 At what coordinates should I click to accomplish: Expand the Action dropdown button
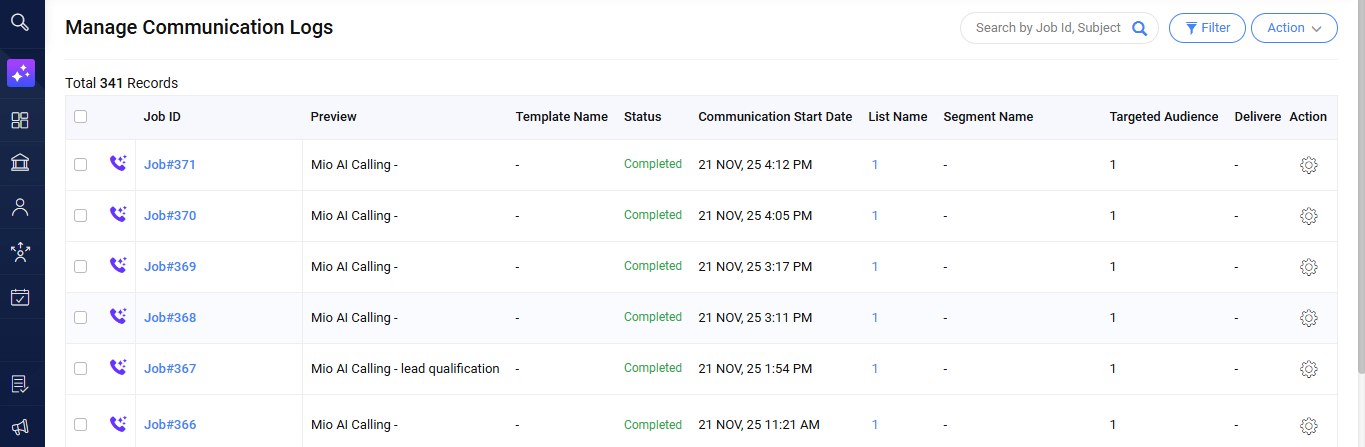click(x=1293, y=28)
